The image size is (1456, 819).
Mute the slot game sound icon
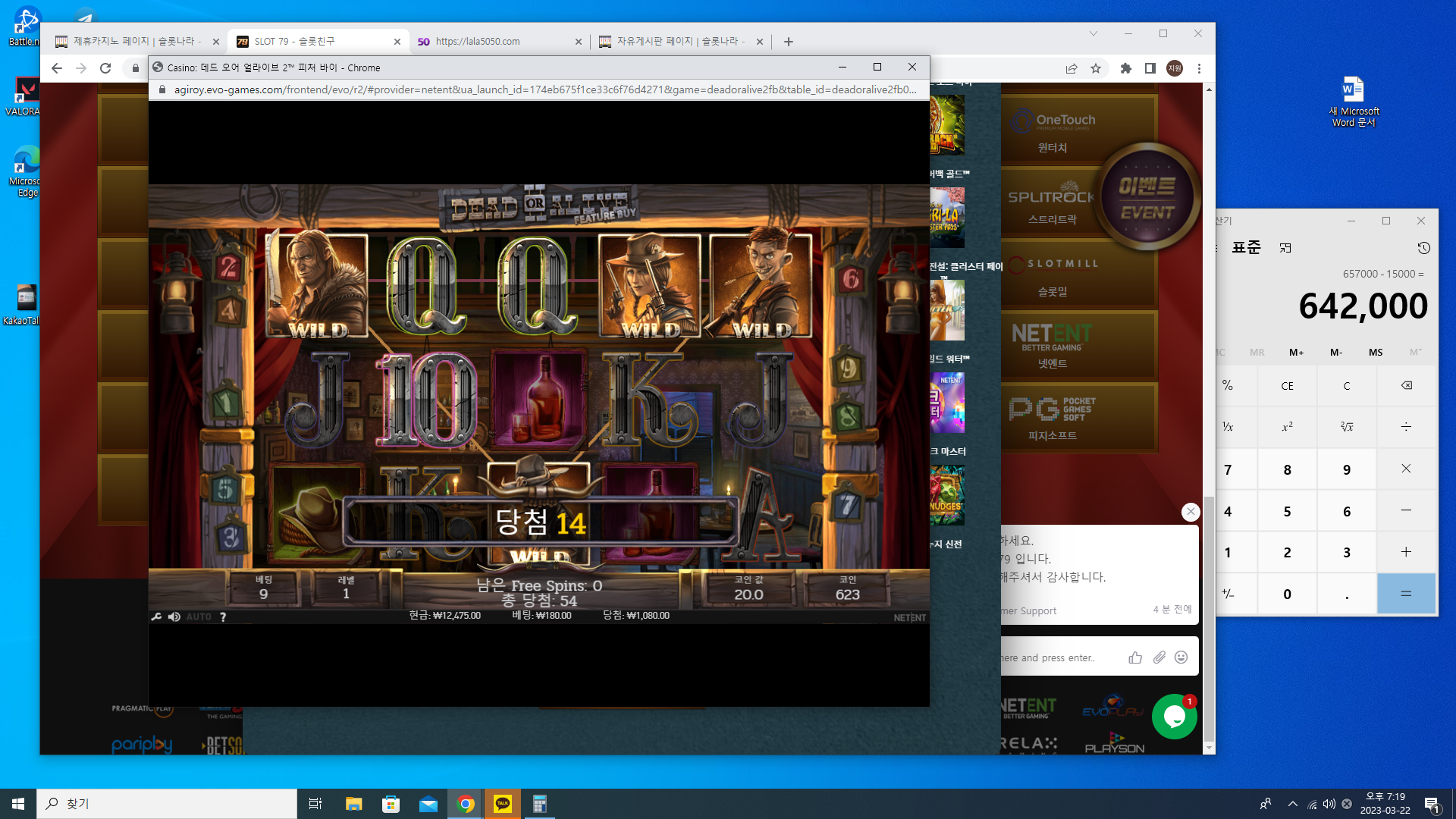pos(174,617)
